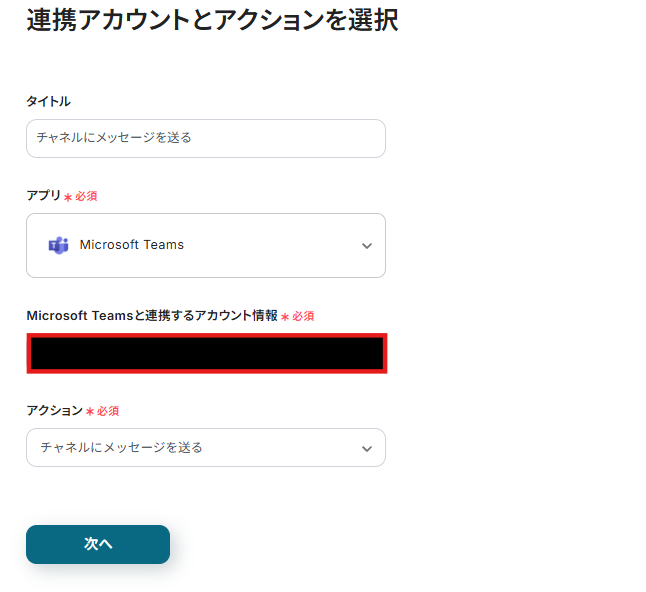
Task: Click the アクション field label
Action: coord(54,411)
